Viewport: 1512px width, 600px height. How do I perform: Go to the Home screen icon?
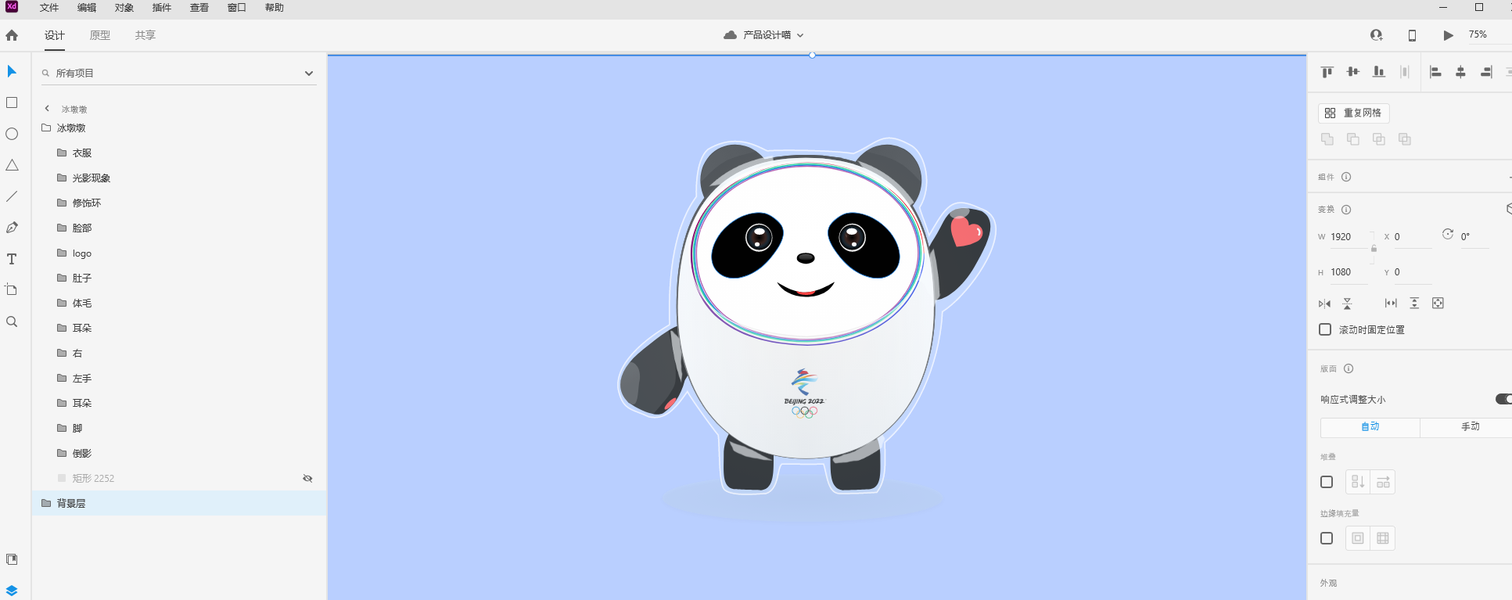click(x=12, y=35)
